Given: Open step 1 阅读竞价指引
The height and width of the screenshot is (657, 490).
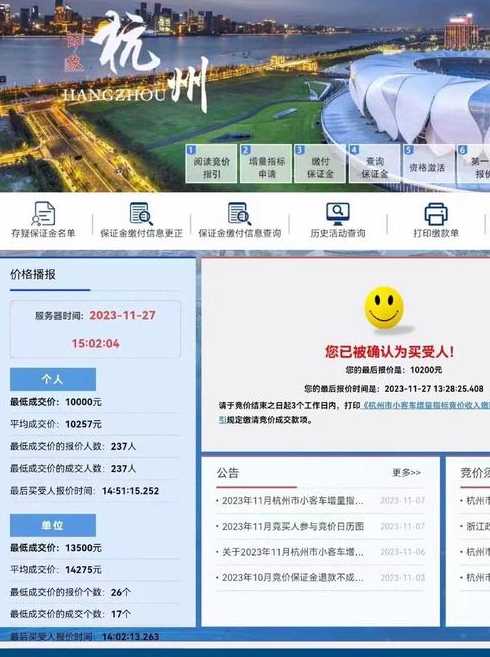Looking at the screenshot, I should (212, 164).
